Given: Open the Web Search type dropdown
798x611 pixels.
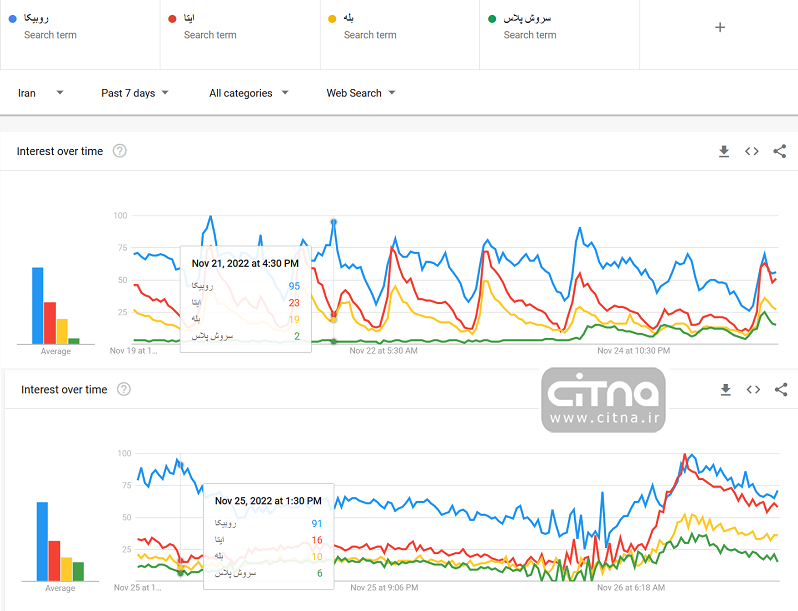Looking at the screenshot, I should click(x=361, y=93).
